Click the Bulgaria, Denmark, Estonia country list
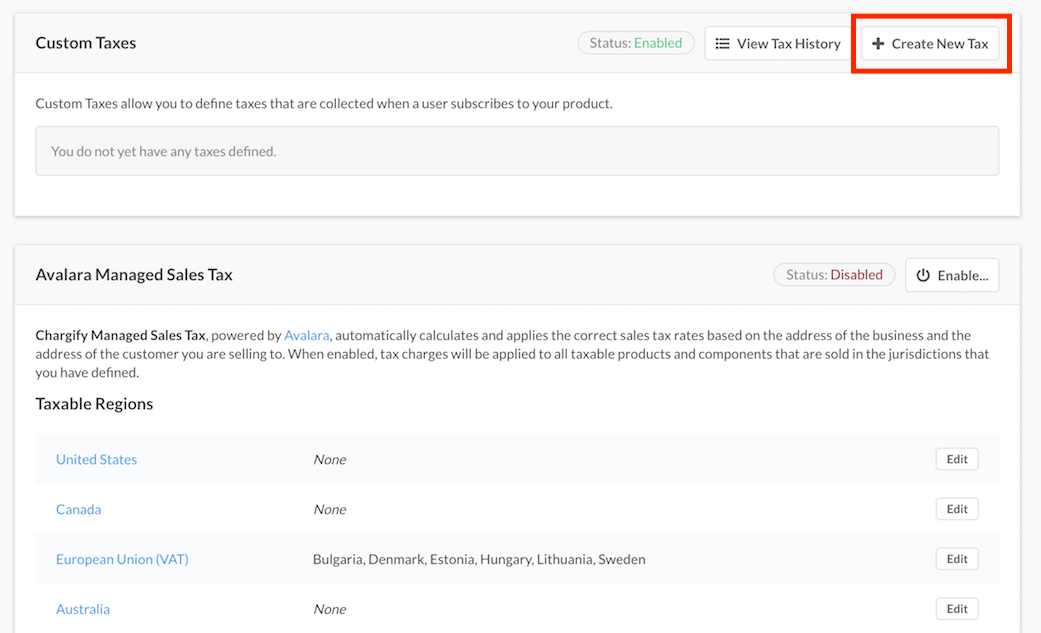This screenshot has width=1041, height=633. 479,559
